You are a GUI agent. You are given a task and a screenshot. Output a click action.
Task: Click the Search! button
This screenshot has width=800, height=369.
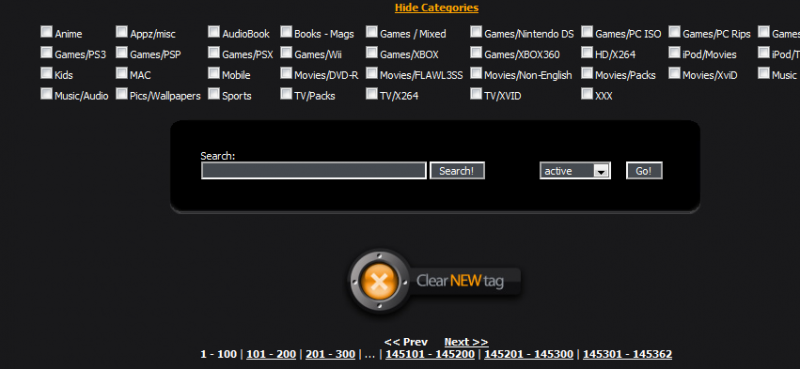pos(457,170)
